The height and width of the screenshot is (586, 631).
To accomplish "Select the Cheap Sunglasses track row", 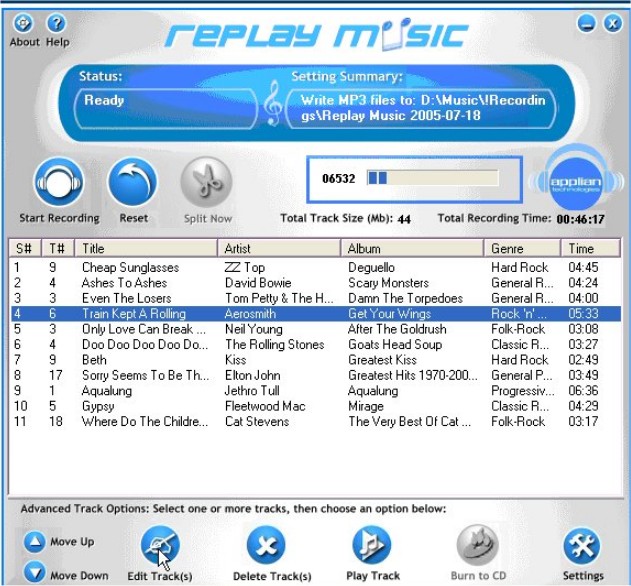I will [x=130, y=268].
